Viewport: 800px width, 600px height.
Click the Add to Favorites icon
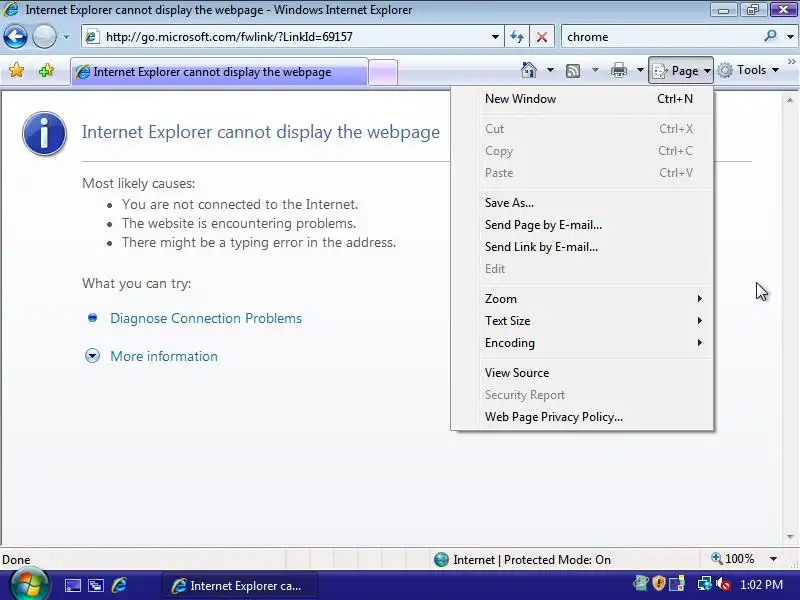click(x=46, y=70)
